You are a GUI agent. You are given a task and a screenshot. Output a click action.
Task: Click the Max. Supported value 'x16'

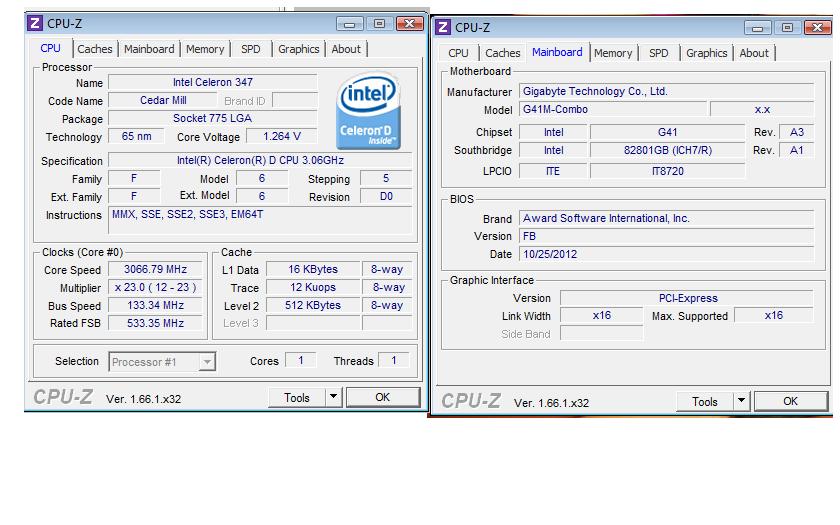[774, 315]
